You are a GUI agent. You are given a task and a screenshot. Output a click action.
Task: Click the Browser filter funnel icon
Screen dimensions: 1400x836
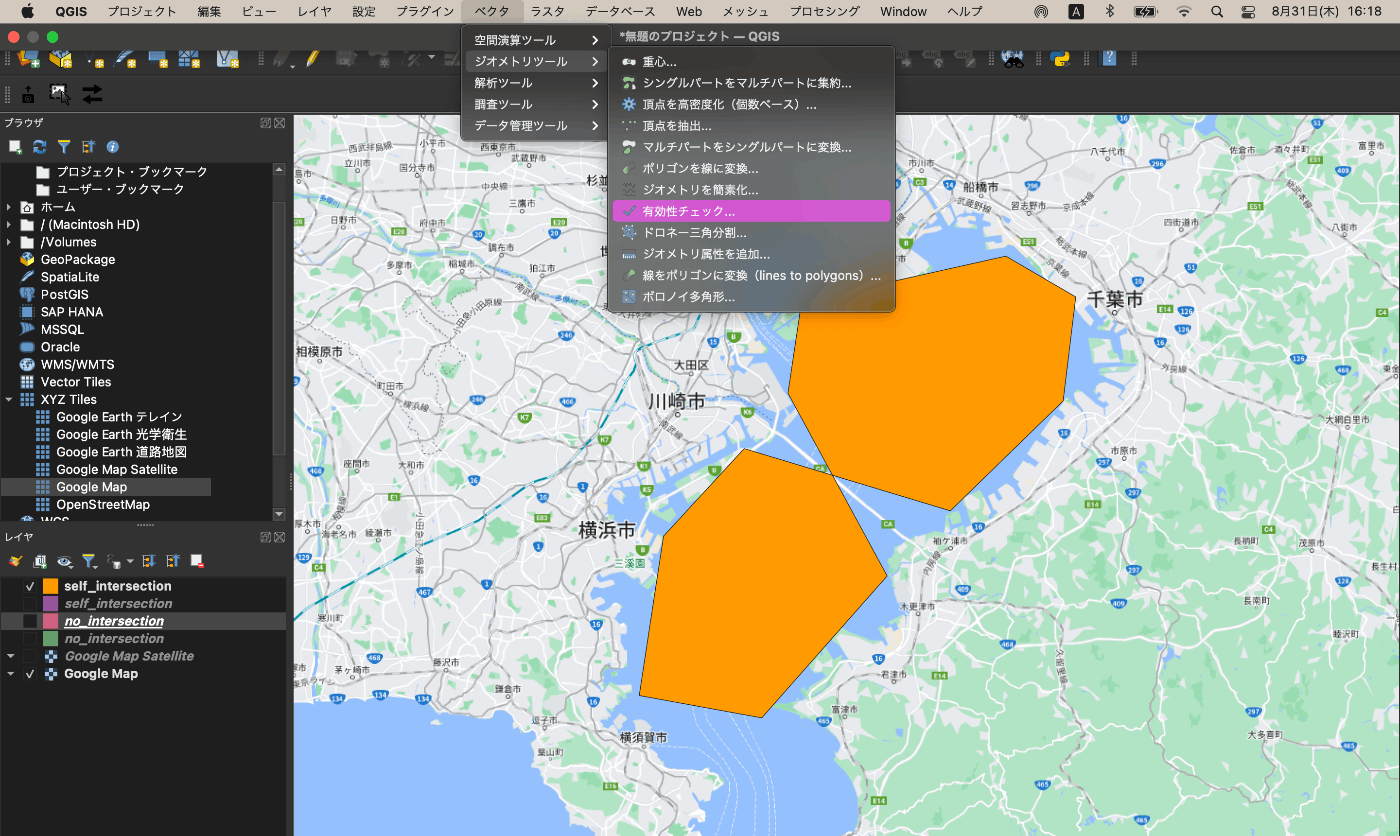[x=64, y=147]
